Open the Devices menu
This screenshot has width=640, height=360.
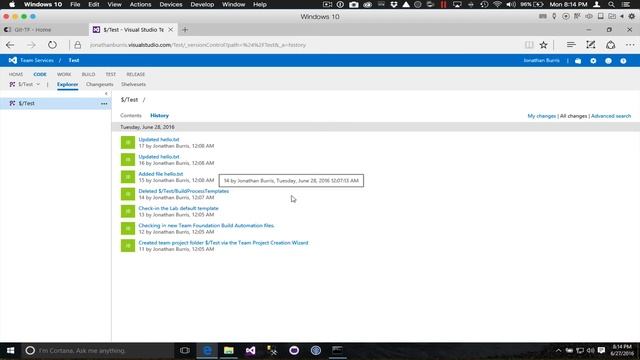[171, 4]
